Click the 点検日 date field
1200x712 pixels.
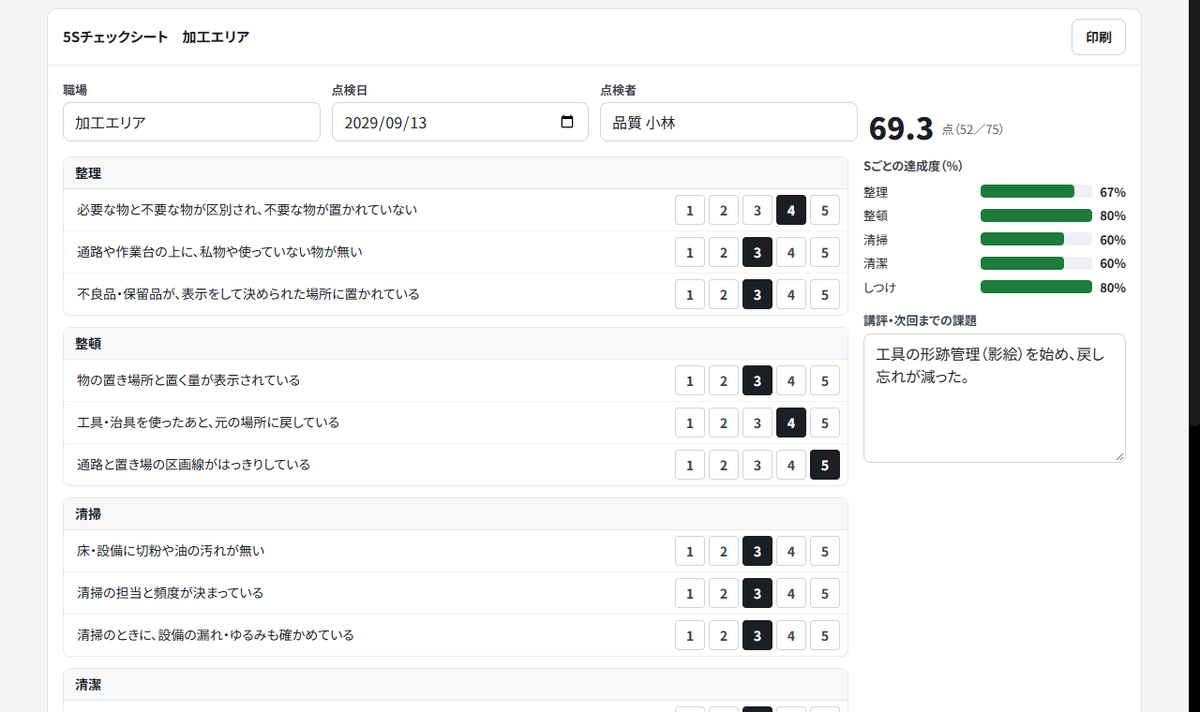[460, 122]
